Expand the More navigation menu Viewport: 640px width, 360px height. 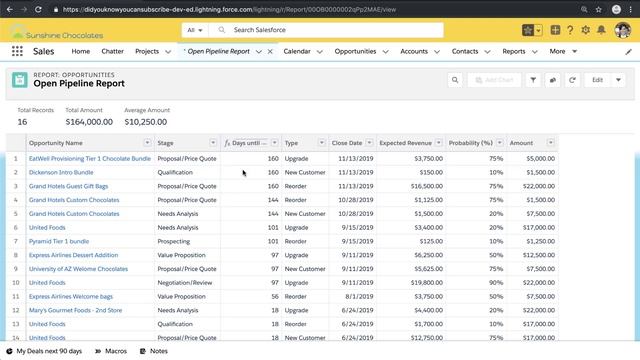coord(563,51)
